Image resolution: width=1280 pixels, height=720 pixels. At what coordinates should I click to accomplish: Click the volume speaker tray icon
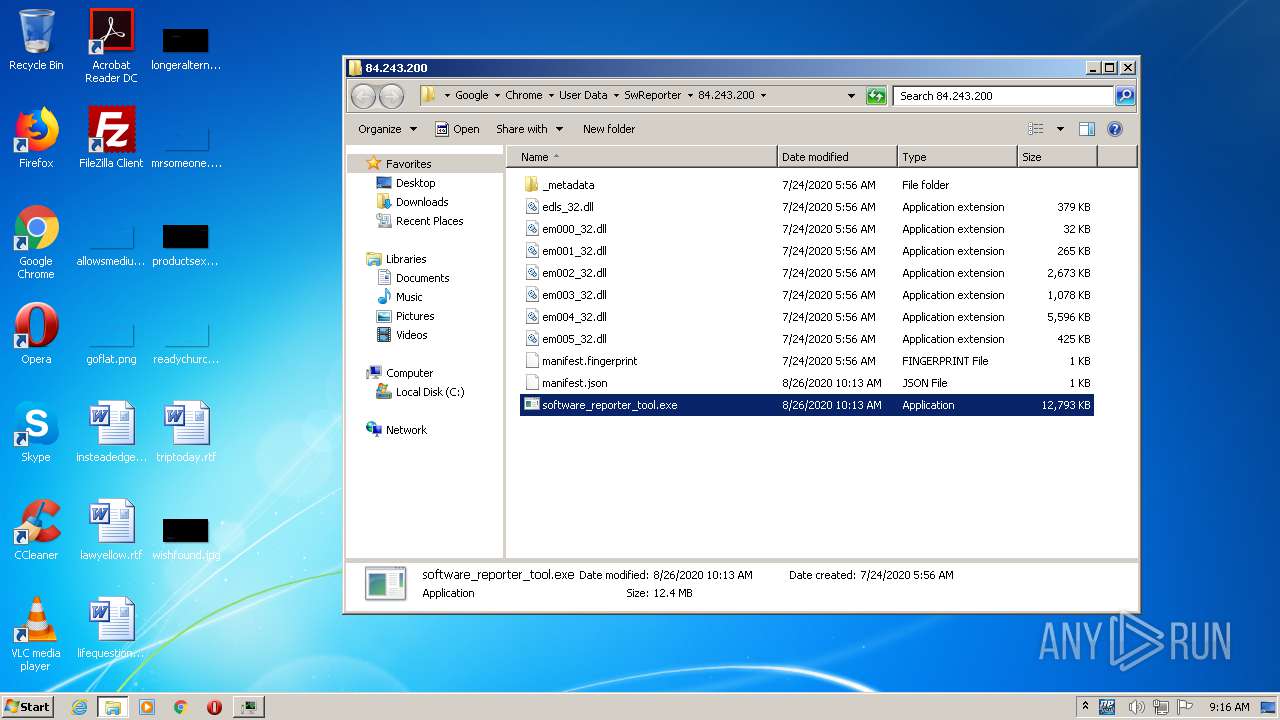1137,707
